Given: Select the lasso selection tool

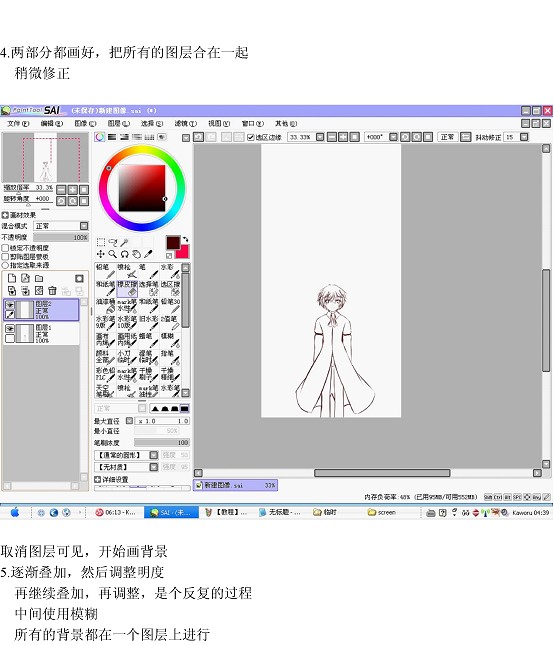Looking at the screenshot, I should pos(113,242).
